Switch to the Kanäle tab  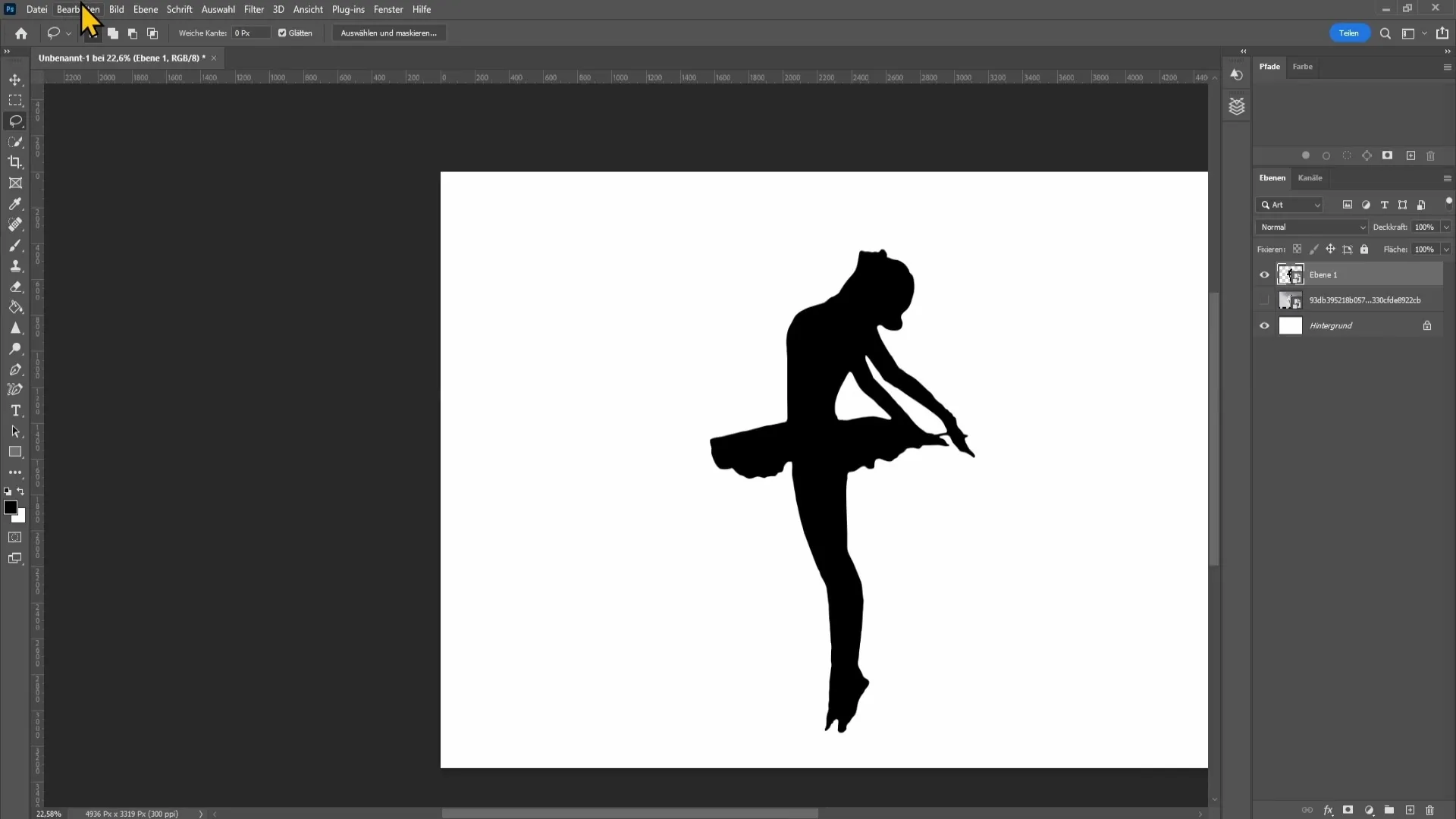coord(1310,178)
